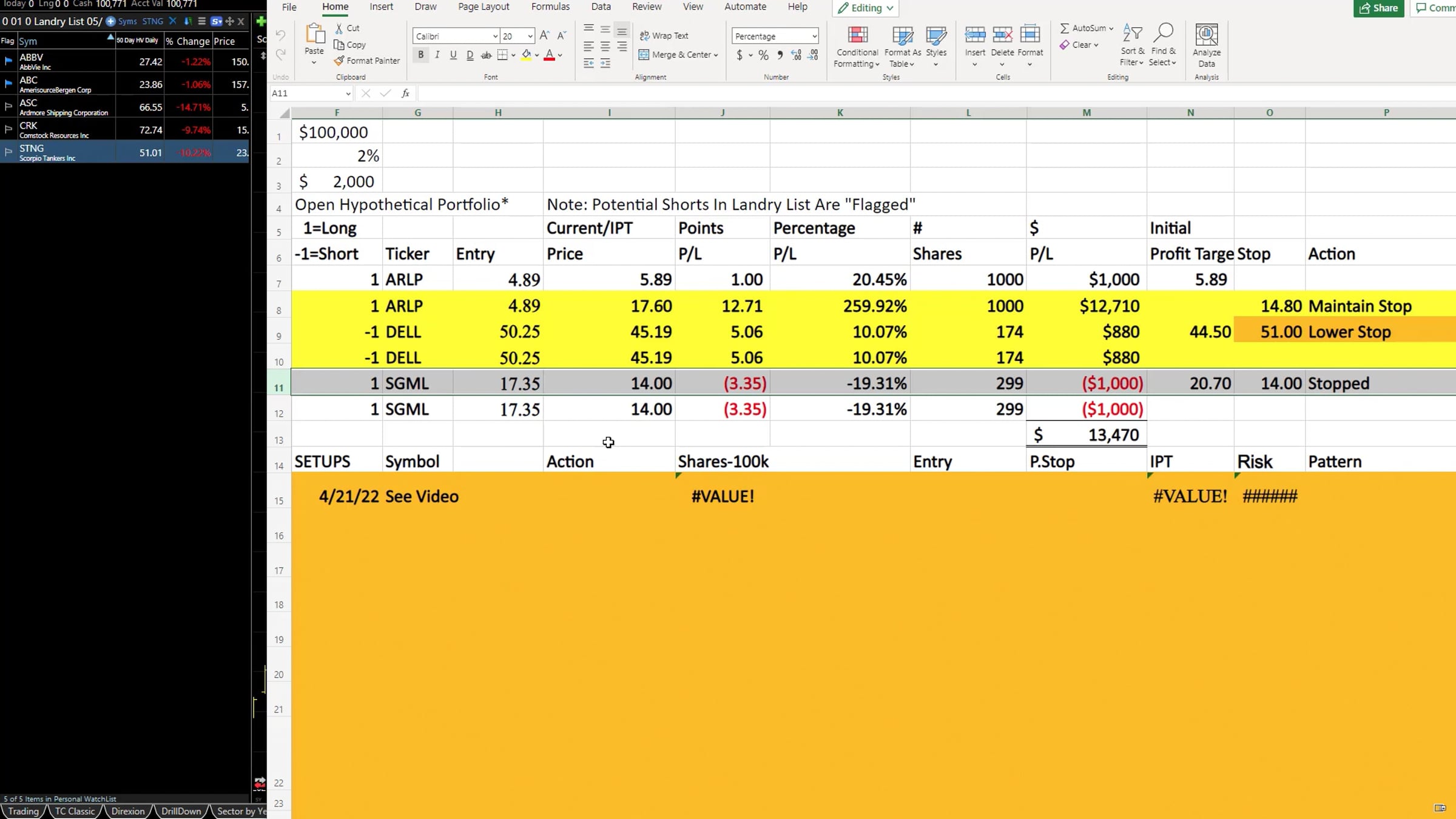
Task: Apply the red font color
Action: [549, 55]
